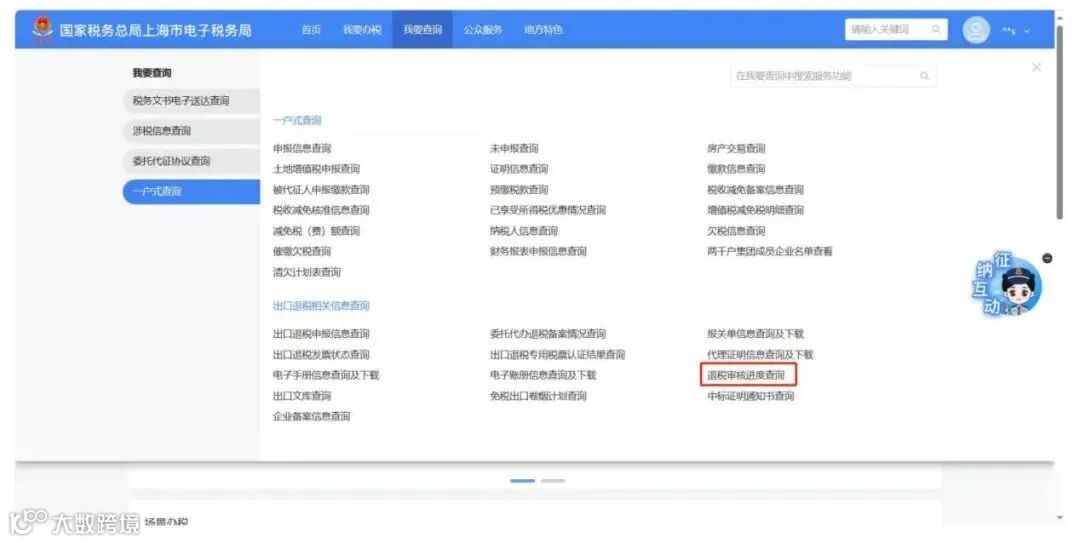Open 退税审核进度查询 link
This screenshot has width=1080, height=543.
[746, 376]
